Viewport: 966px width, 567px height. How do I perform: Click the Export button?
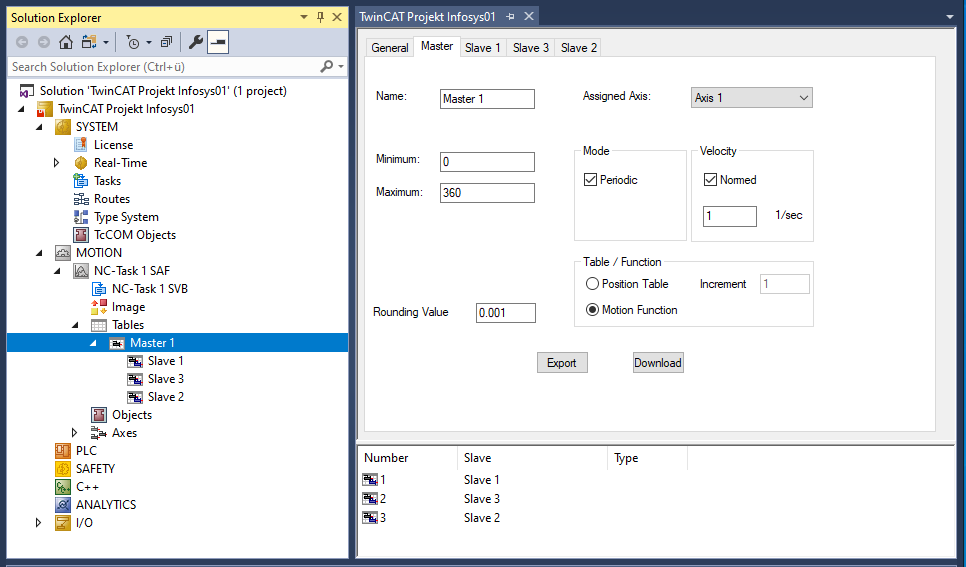[562, 363]
